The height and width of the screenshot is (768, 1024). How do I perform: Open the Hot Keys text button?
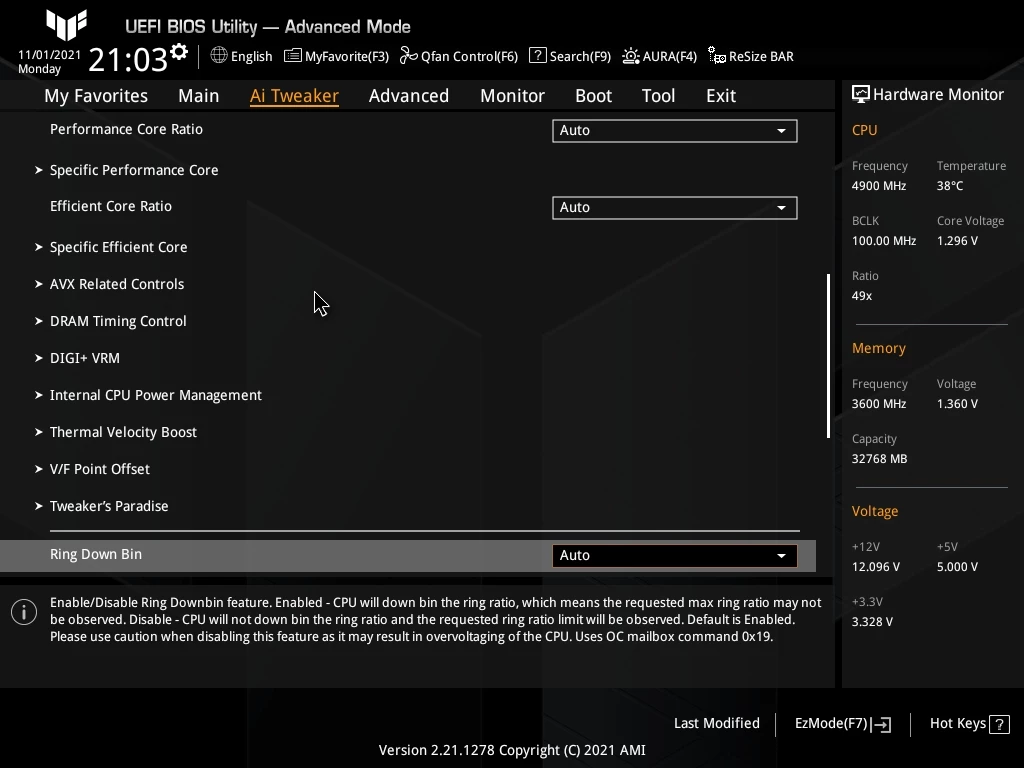tap(957, 724)
